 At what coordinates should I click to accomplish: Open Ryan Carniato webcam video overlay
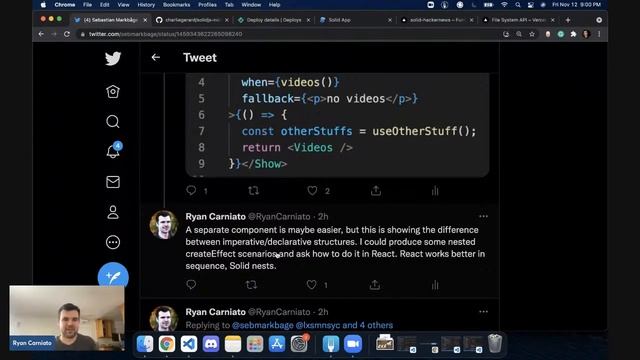(67, 318)
